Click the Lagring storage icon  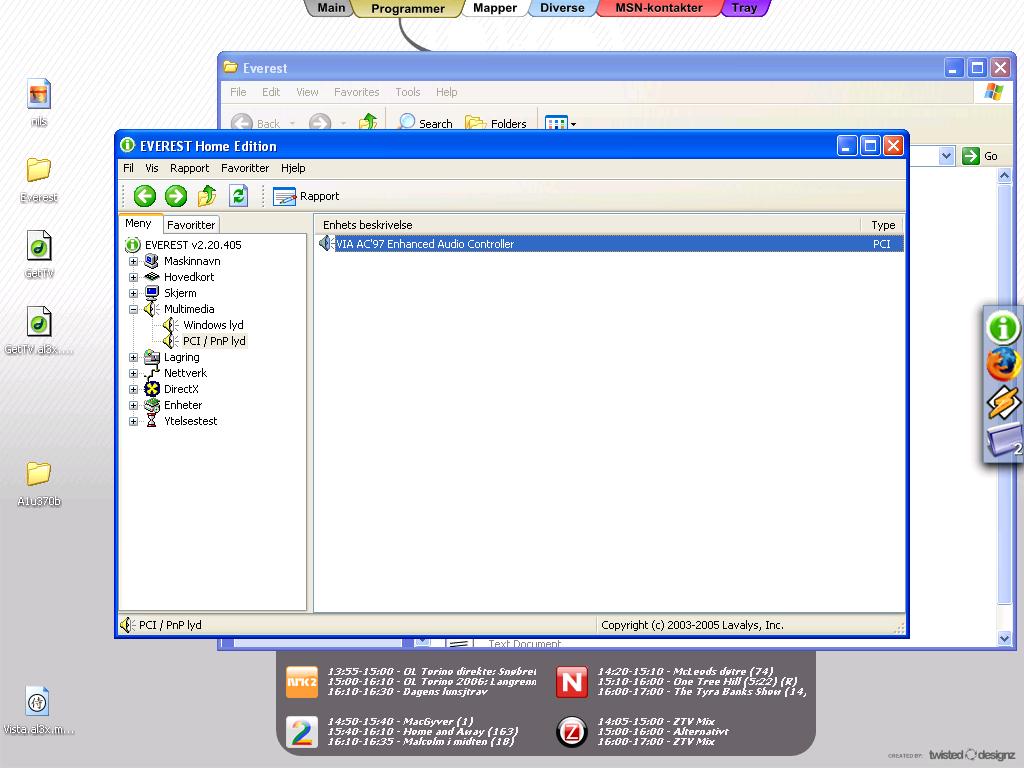(x=152, y=357)
